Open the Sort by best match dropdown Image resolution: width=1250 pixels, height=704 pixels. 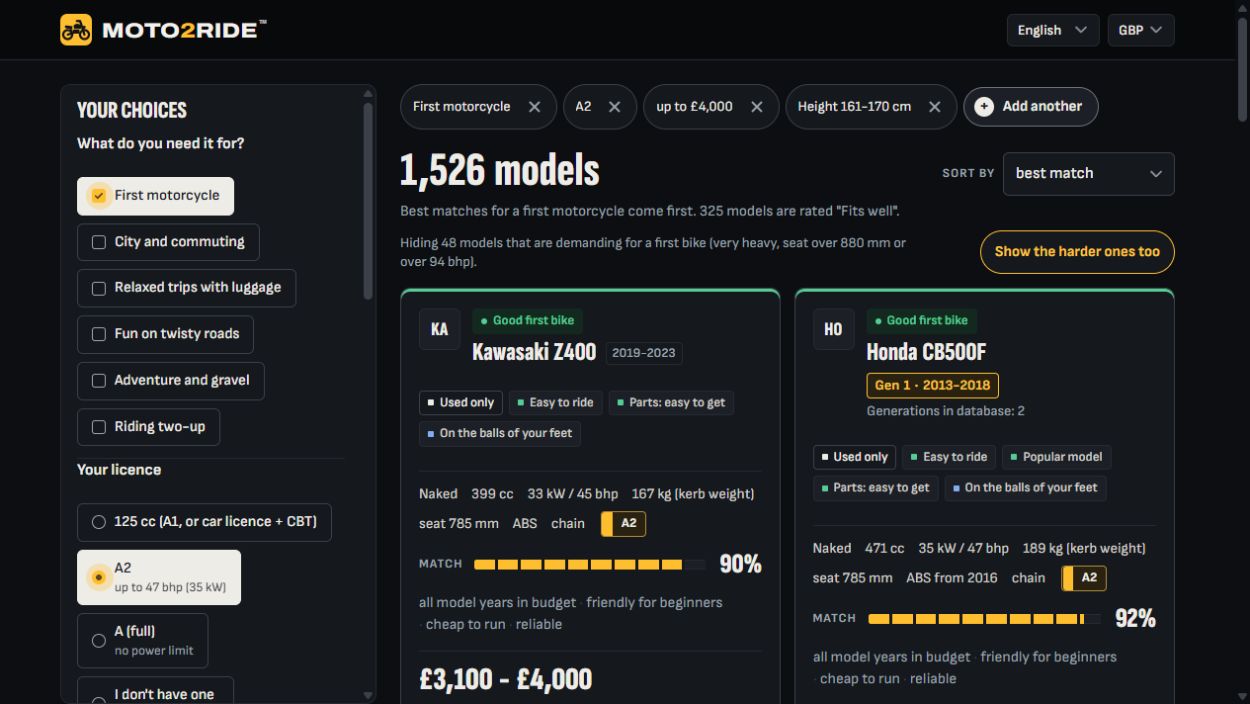pyautogui.click(x=1088, y=173)
